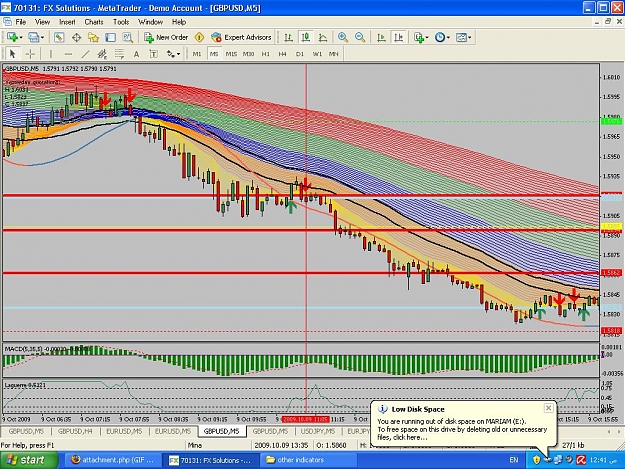Toggle the Terminal window icon
Viewport: 625px width, 469px height.
[x=110, y=37]
